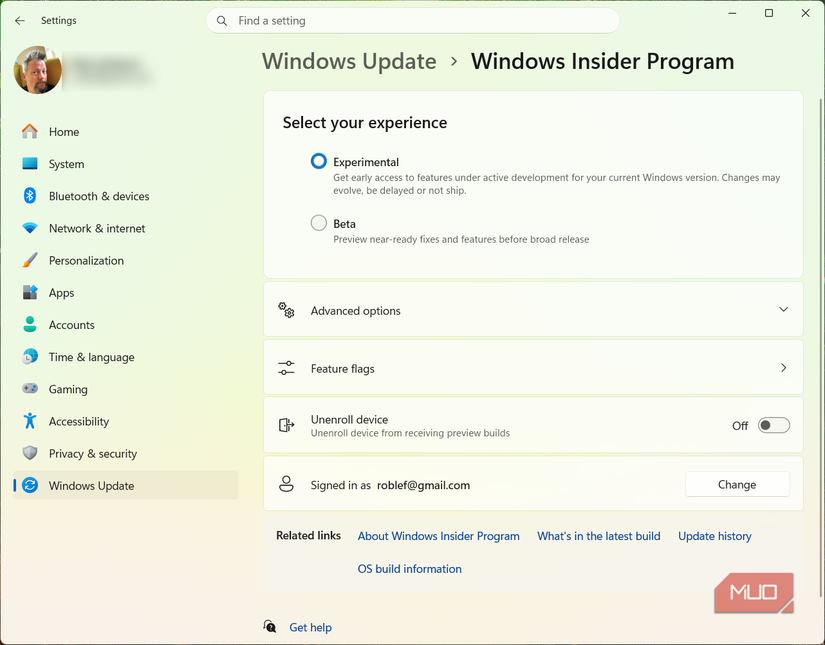Click the page vertical scrollbar
825x645 pixels.
821,347
